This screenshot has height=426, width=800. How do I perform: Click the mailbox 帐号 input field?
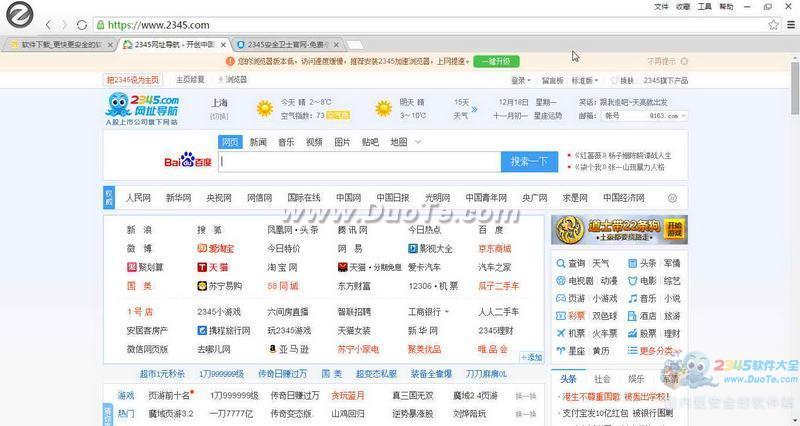pos(625,116)
